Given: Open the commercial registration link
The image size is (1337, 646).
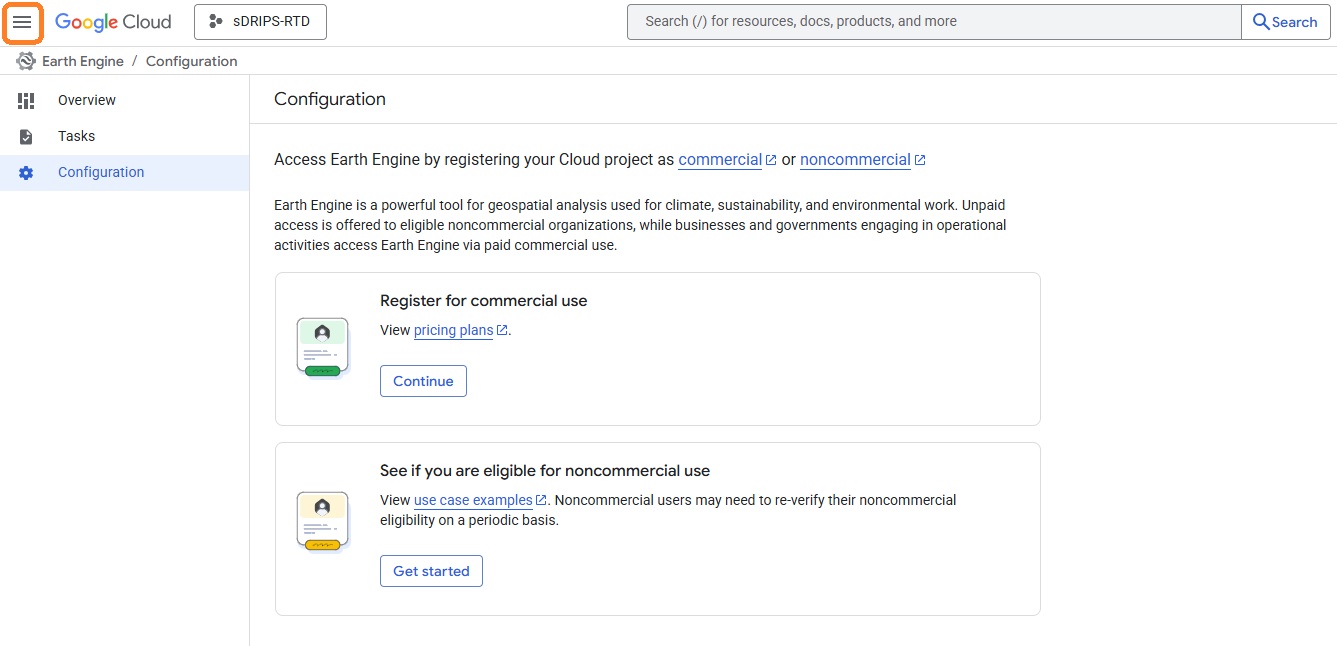Looking at the screenshot, I should click(720, 160).
